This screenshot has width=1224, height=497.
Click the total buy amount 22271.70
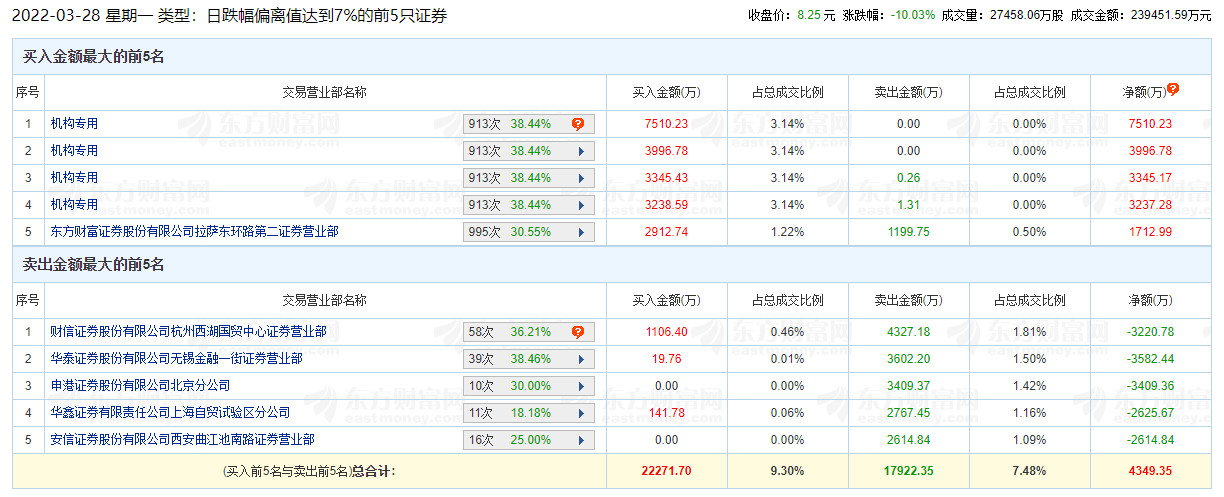tap(667, 470)
